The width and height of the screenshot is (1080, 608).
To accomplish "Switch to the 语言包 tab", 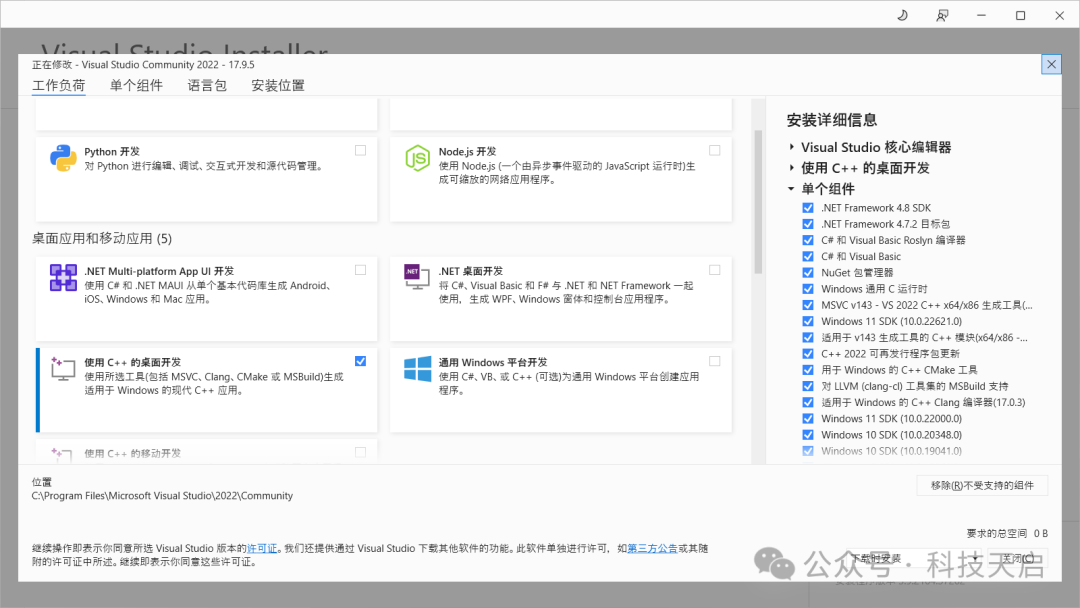I will [x=207, y=85].
